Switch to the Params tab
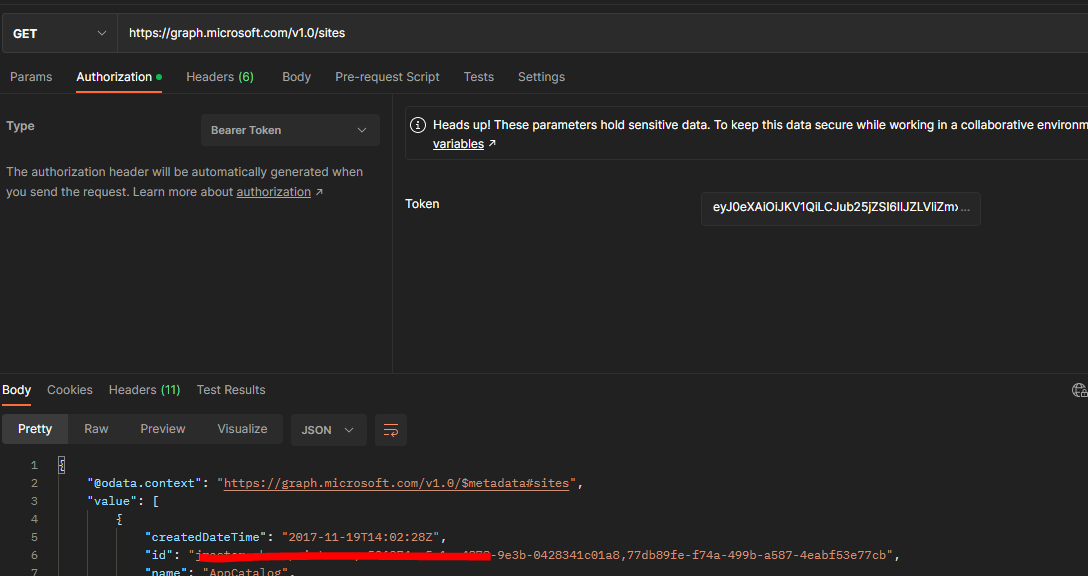The width and height of the screenshot is (1088, 576). pyautogui.click(x=31, y=77)
